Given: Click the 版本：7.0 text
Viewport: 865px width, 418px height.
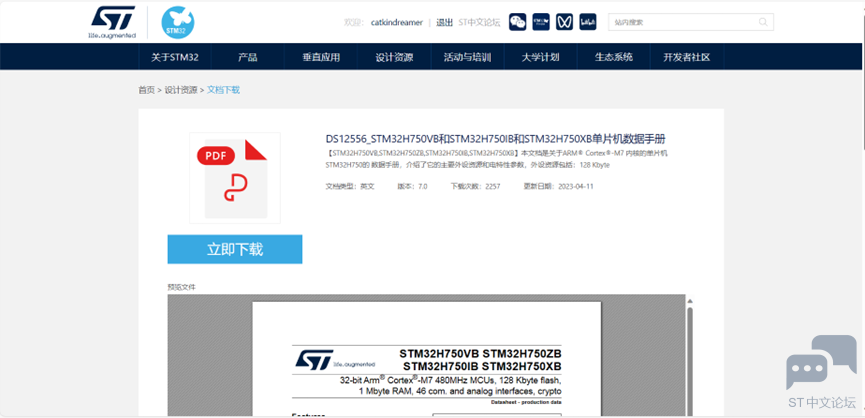Looking at the screenshot, I should point(412,186).
